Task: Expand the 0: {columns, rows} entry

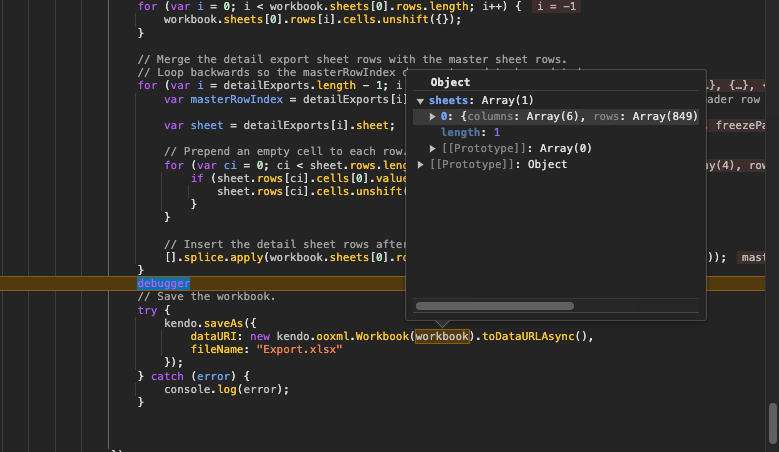Action: point(433,117)
